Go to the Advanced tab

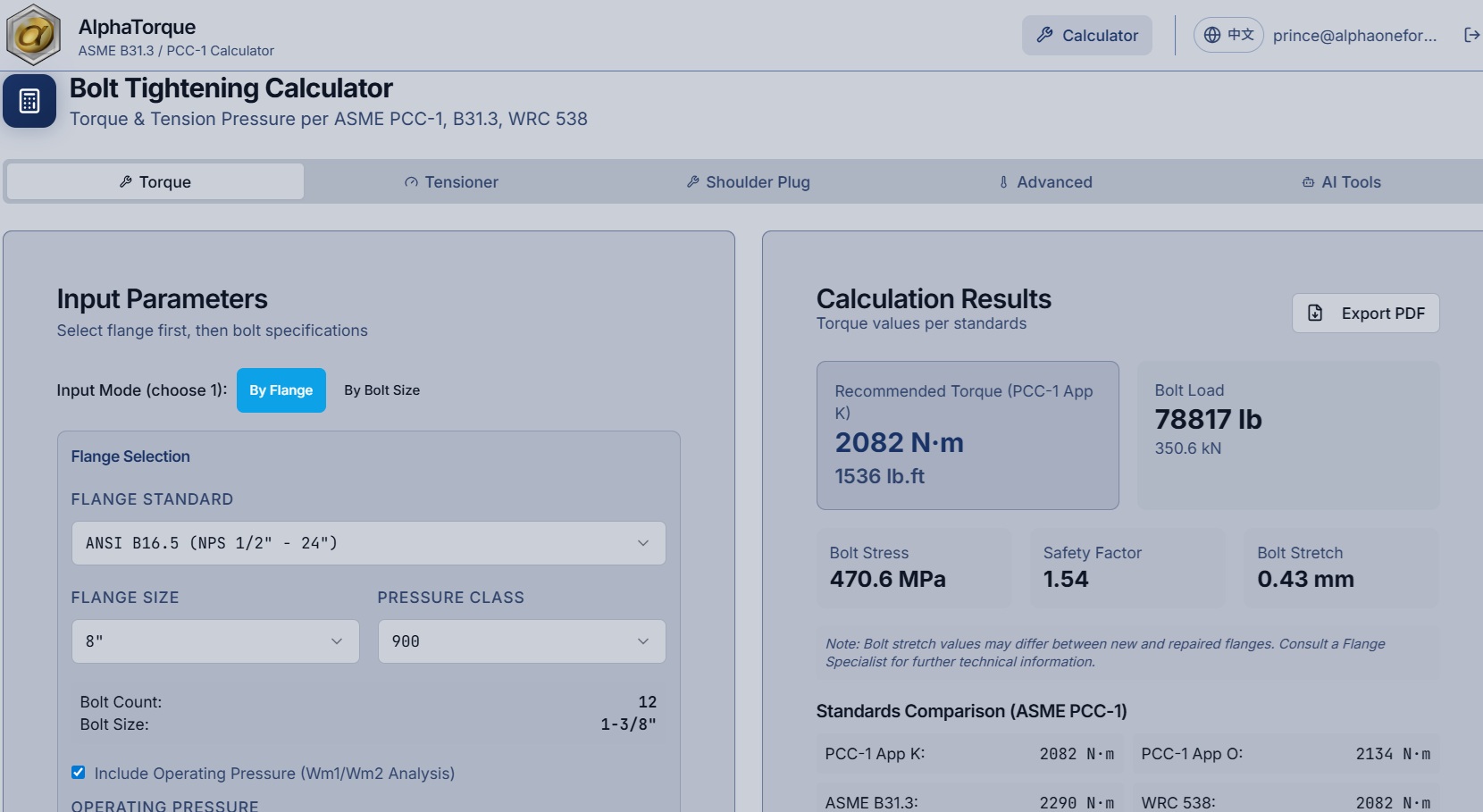pyautogui.click(x=1045, y=181)
